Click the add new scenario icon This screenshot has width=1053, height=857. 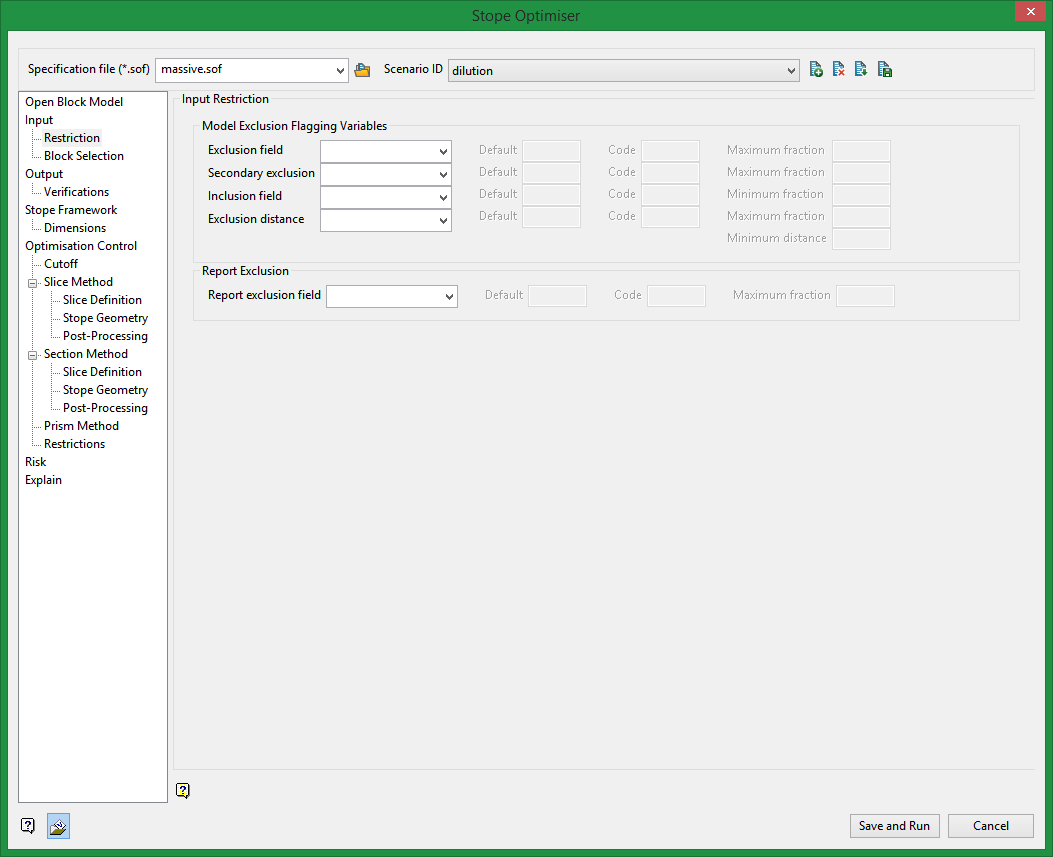[x=816, y=70]
